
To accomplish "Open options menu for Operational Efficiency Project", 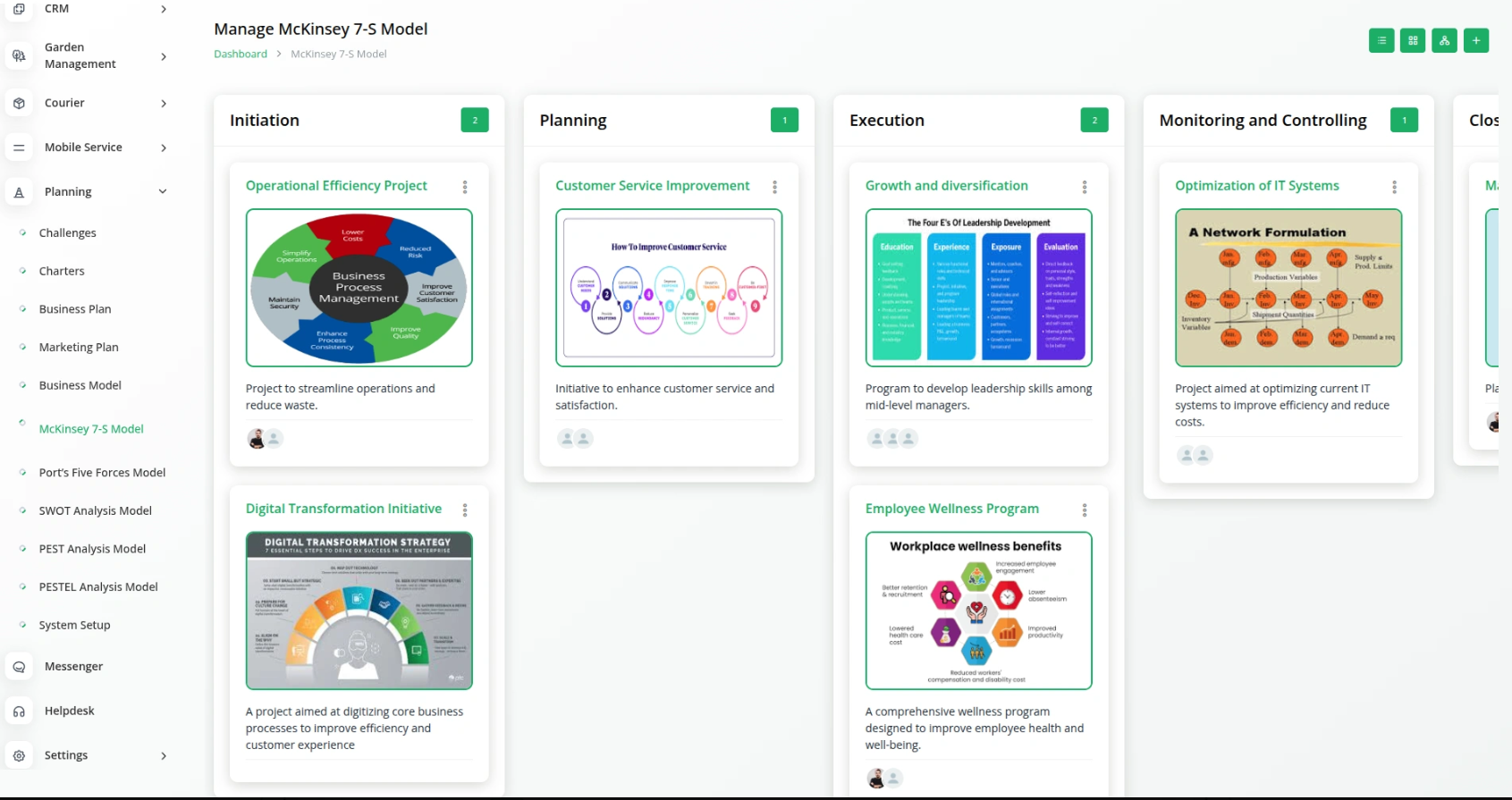I will (x=465, y=187).
